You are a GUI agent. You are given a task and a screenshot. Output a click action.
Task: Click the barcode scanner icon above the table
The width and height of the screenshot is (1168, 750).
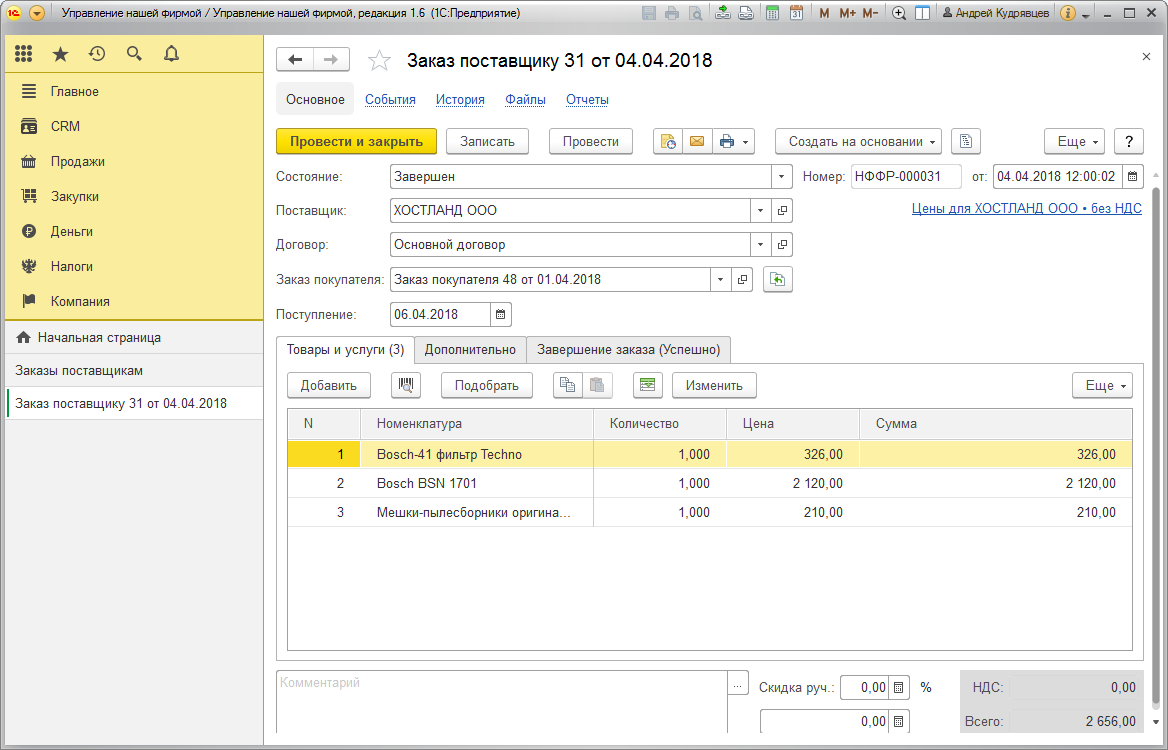click(406, 385)
